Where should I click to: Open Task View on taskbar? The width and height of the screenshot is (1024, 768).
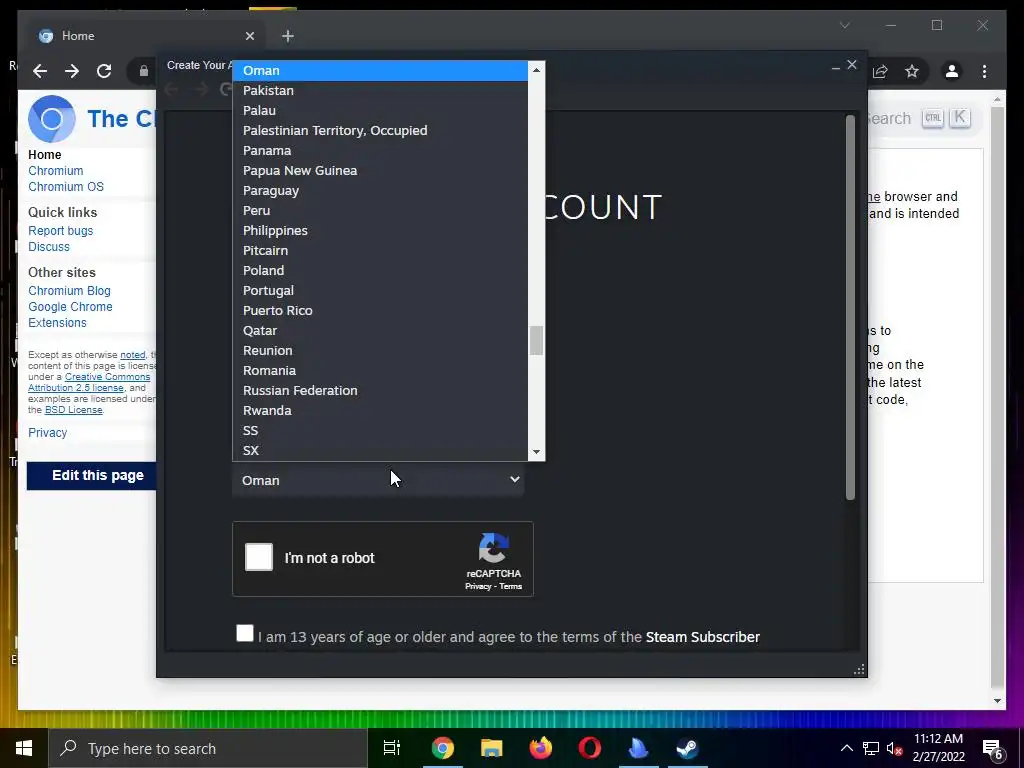(x=392, y=748)
